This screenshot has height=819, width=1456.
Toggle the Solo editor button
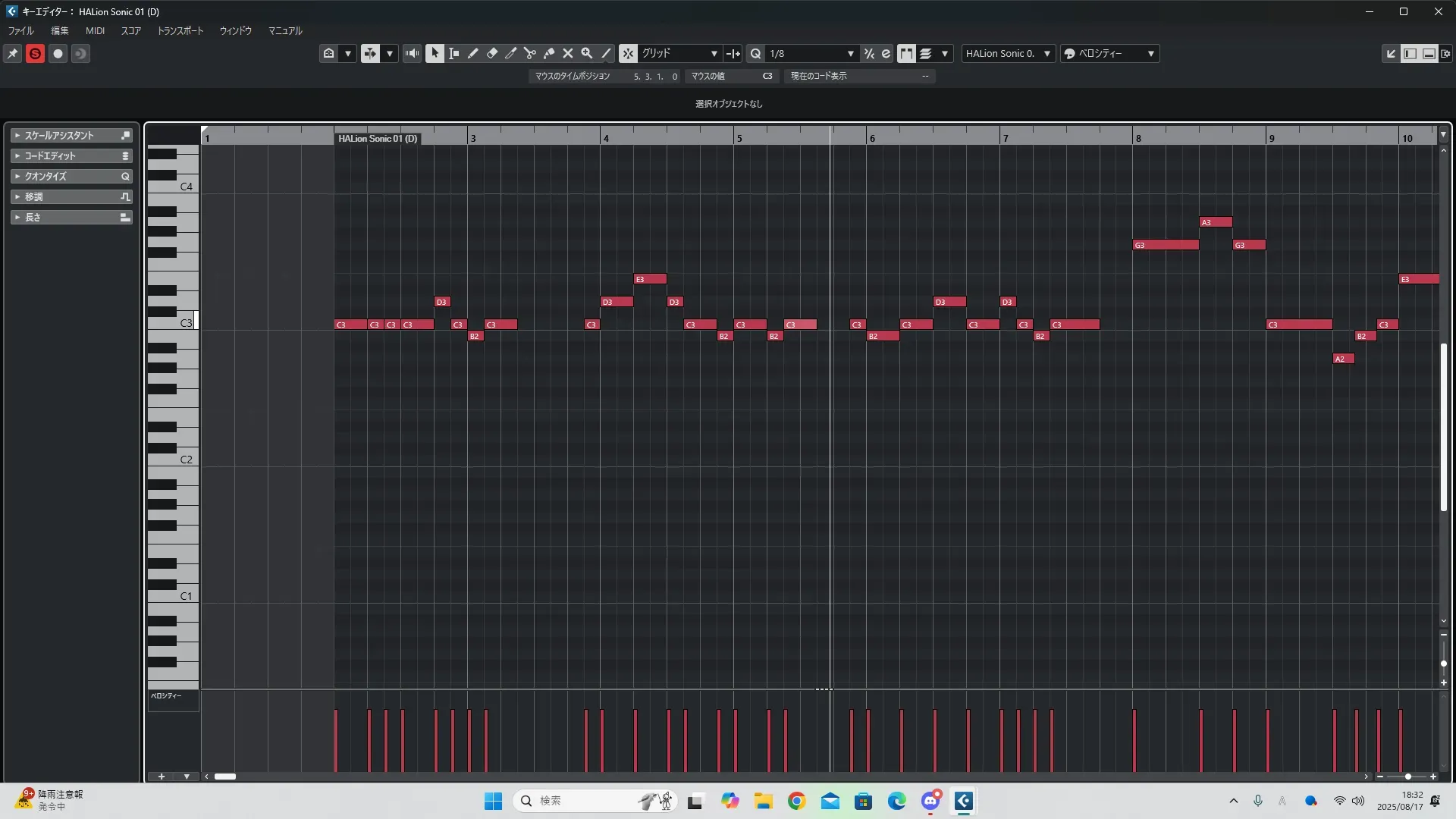coord(35,53)
